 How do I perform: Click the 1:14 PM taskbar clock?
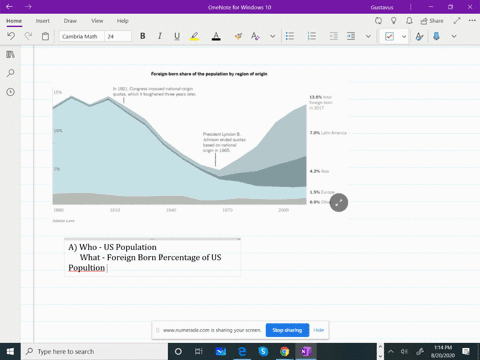(x=443, y=351)
